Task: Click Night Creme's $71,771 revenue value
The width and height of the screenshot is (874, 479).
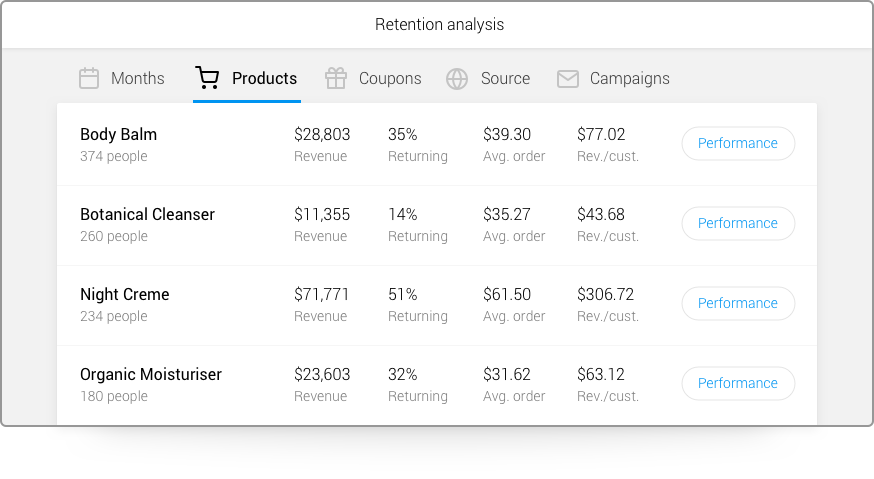Action: 322,294
